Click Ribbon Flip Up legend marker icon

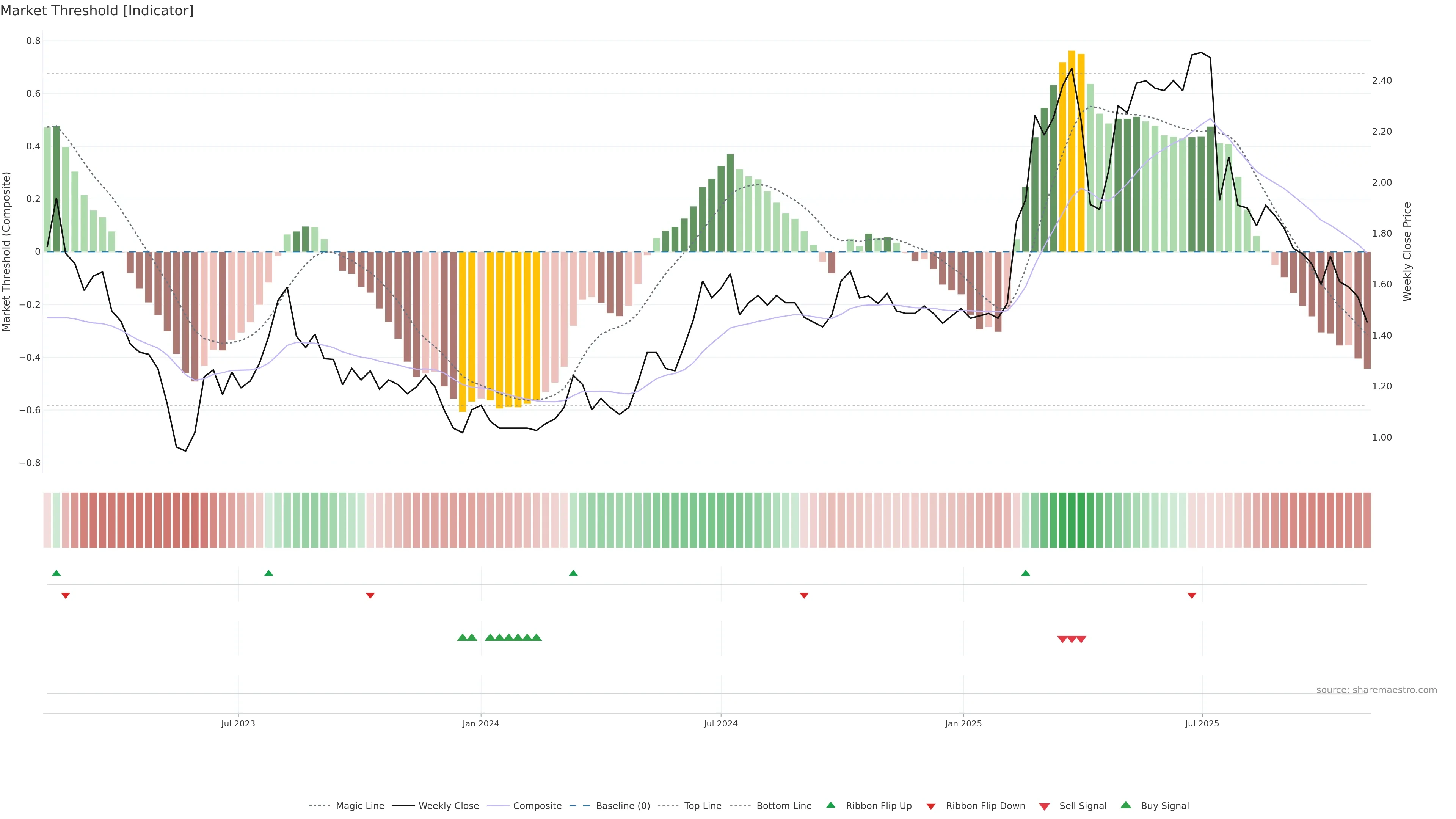tap(830, 805)
